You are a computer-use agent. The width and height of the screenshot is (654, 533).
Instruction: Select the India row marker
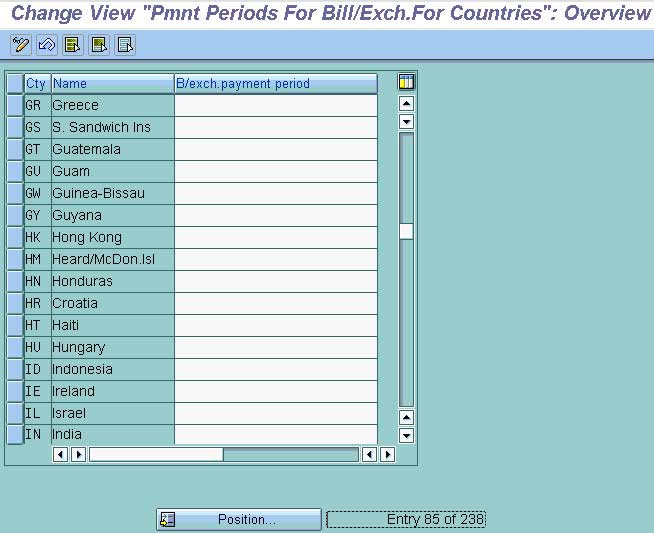[x=15, y=435]
